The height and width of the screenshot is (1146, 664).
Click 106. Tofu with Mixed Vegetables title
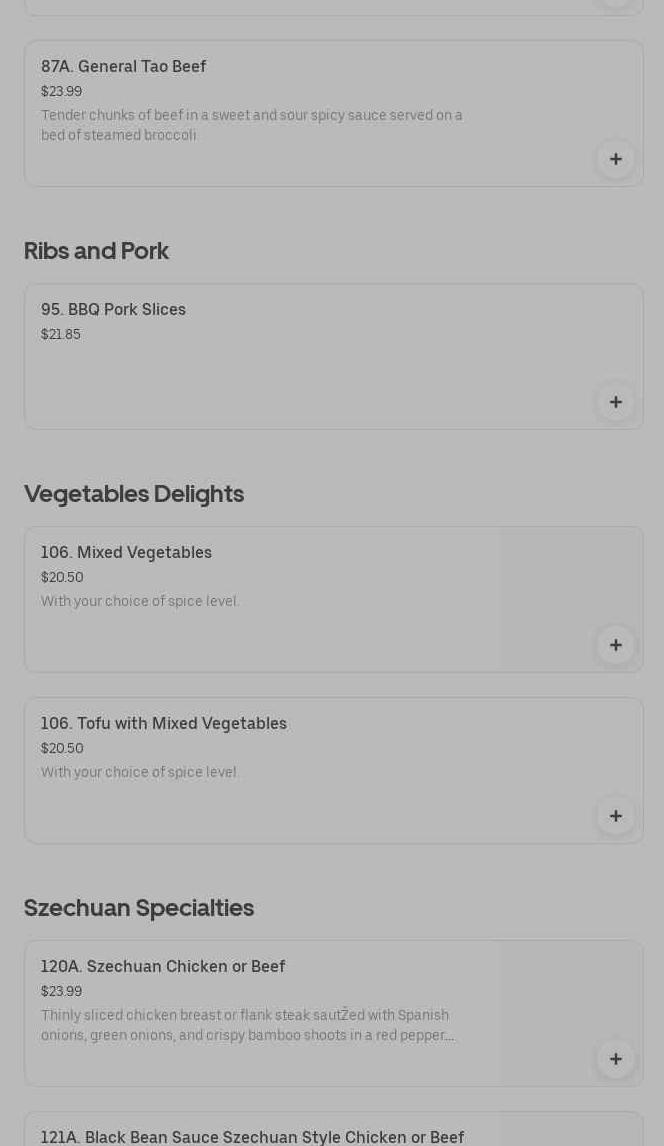point(164,723)
